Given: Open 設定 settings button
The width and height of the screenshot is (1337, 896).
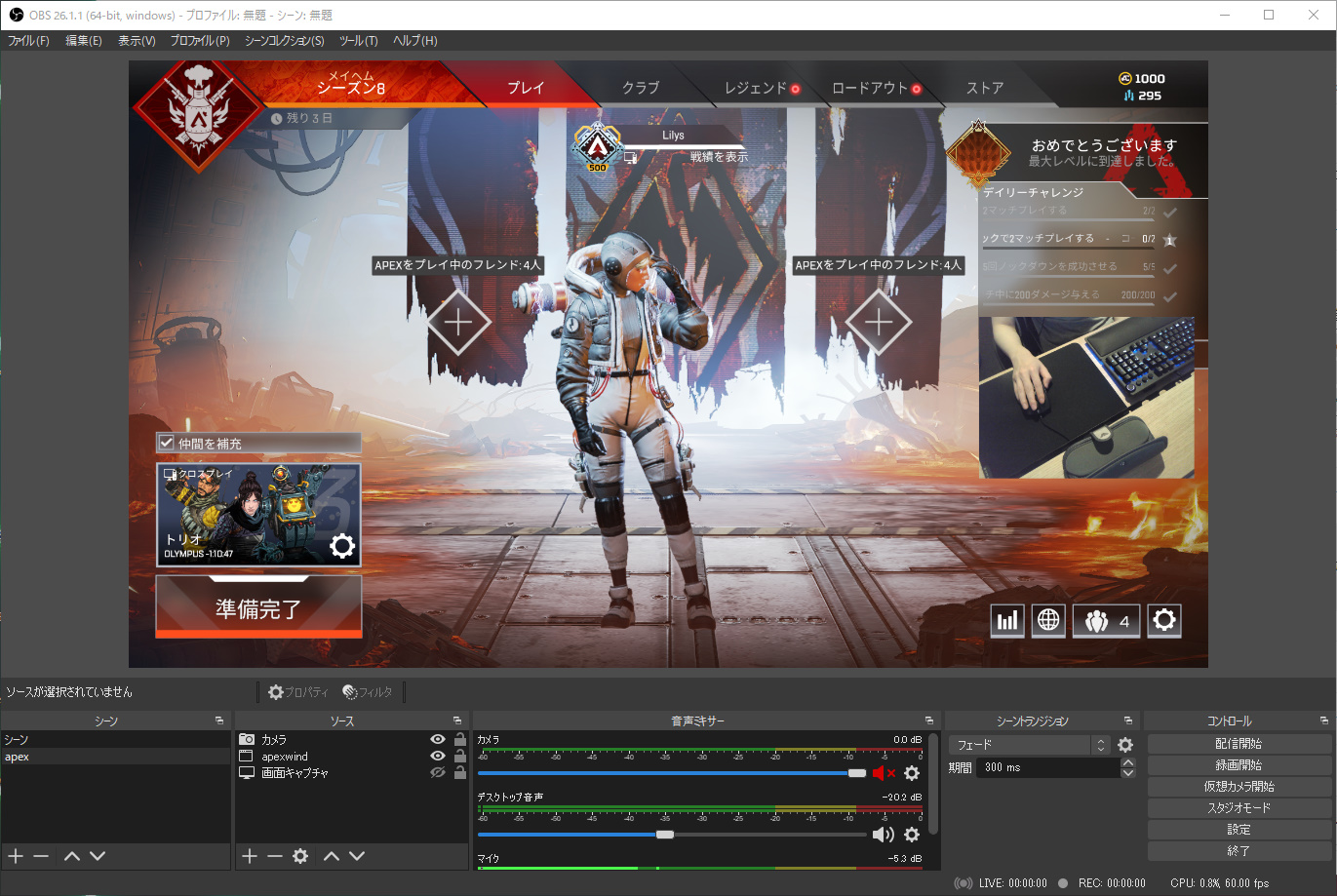Looking at the screenshot, I should point(1239,830).
